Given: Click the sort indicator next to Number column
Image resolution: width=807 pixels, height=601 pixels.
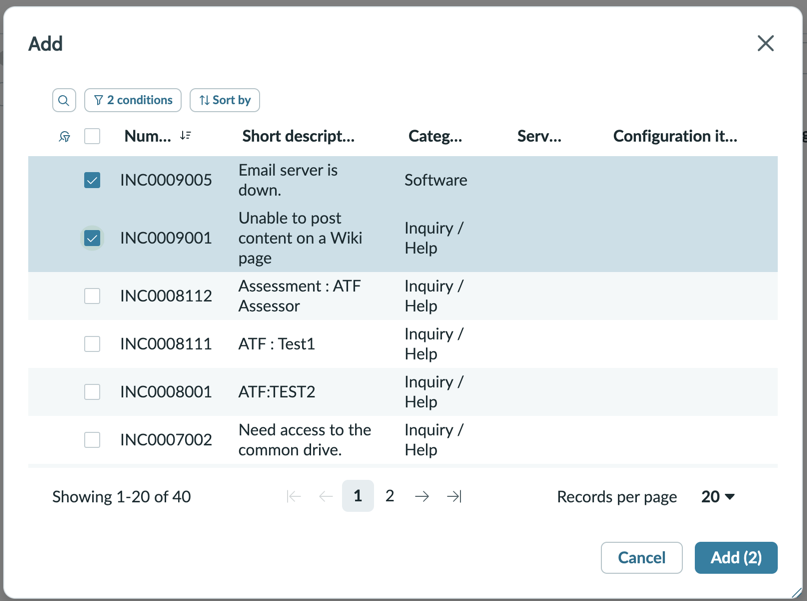Looking at the screenshot, I should pos(185,135).
